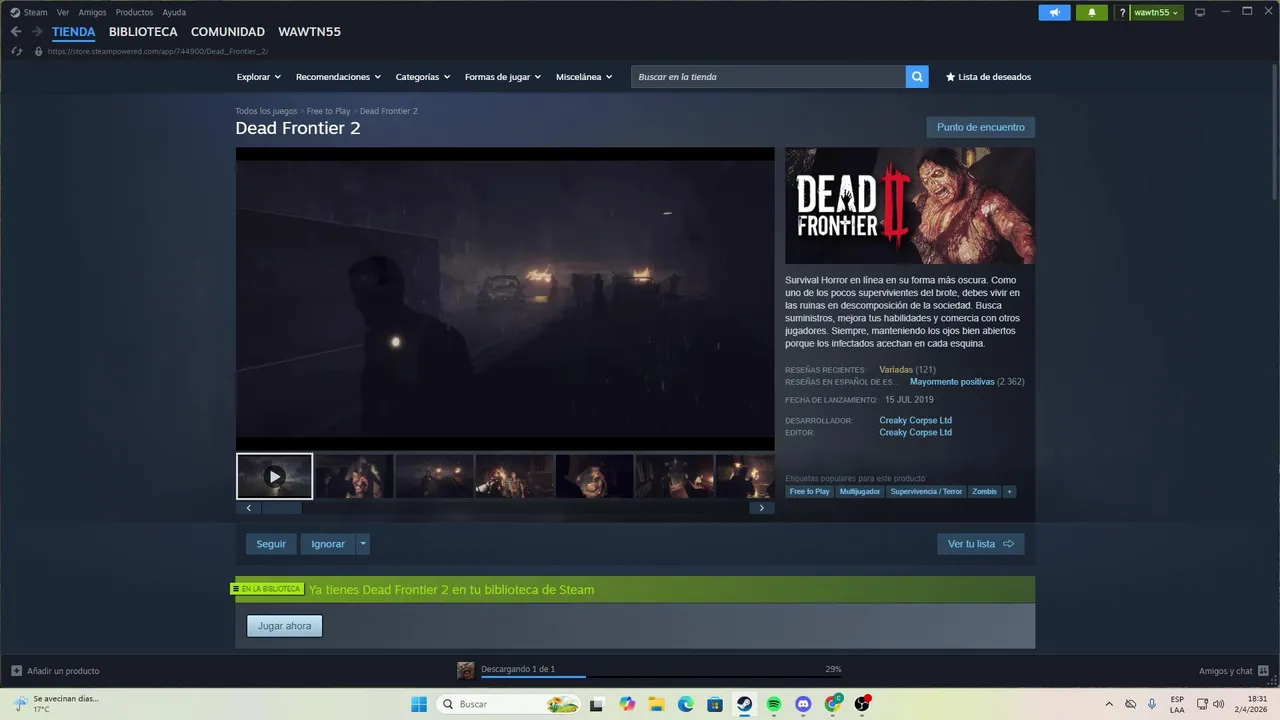
Task: Play the trailer video thumbnail
Action: [x=274, y=476]
